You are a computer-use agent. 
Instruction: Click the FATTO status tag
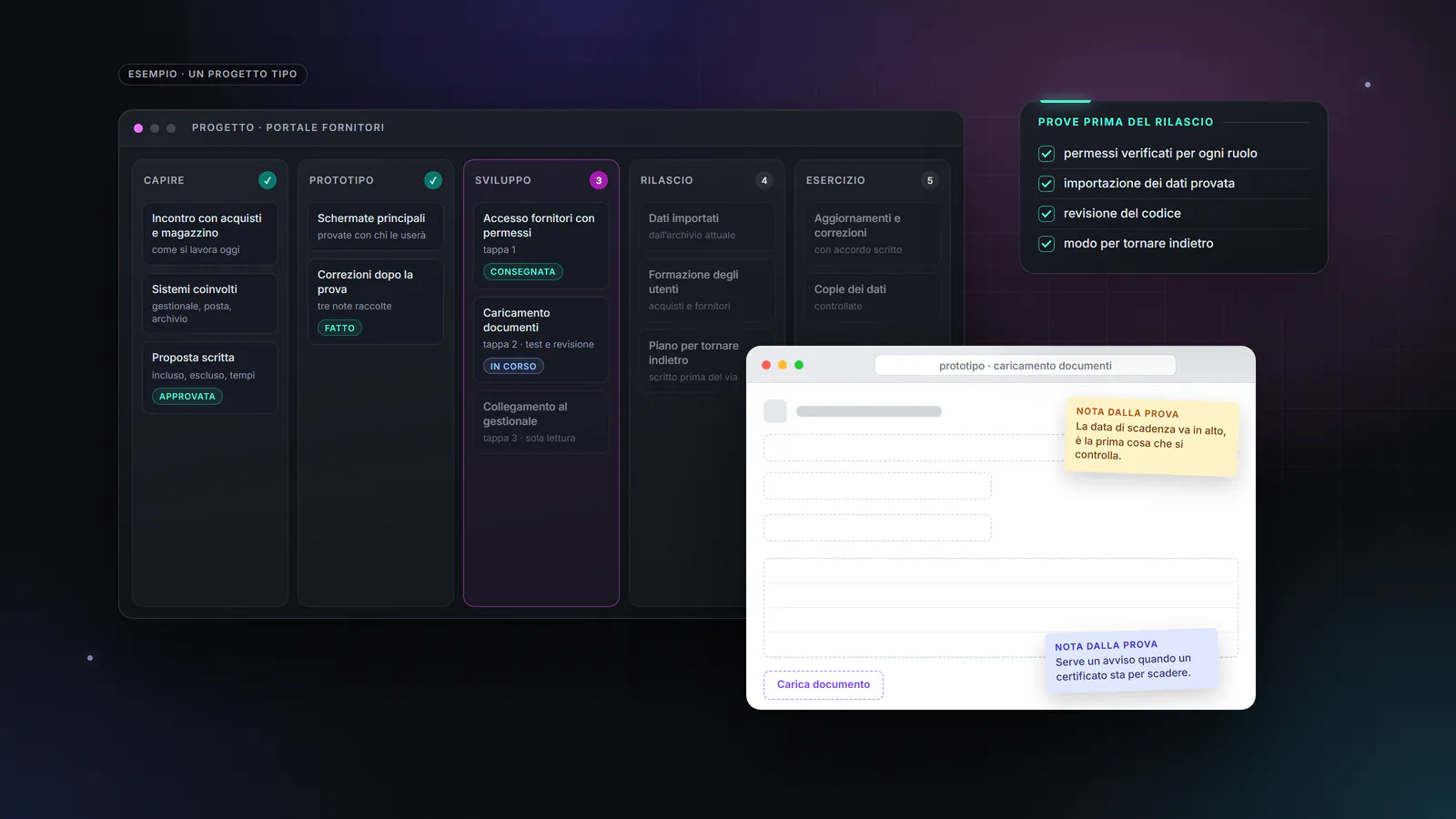coord(339,328)
